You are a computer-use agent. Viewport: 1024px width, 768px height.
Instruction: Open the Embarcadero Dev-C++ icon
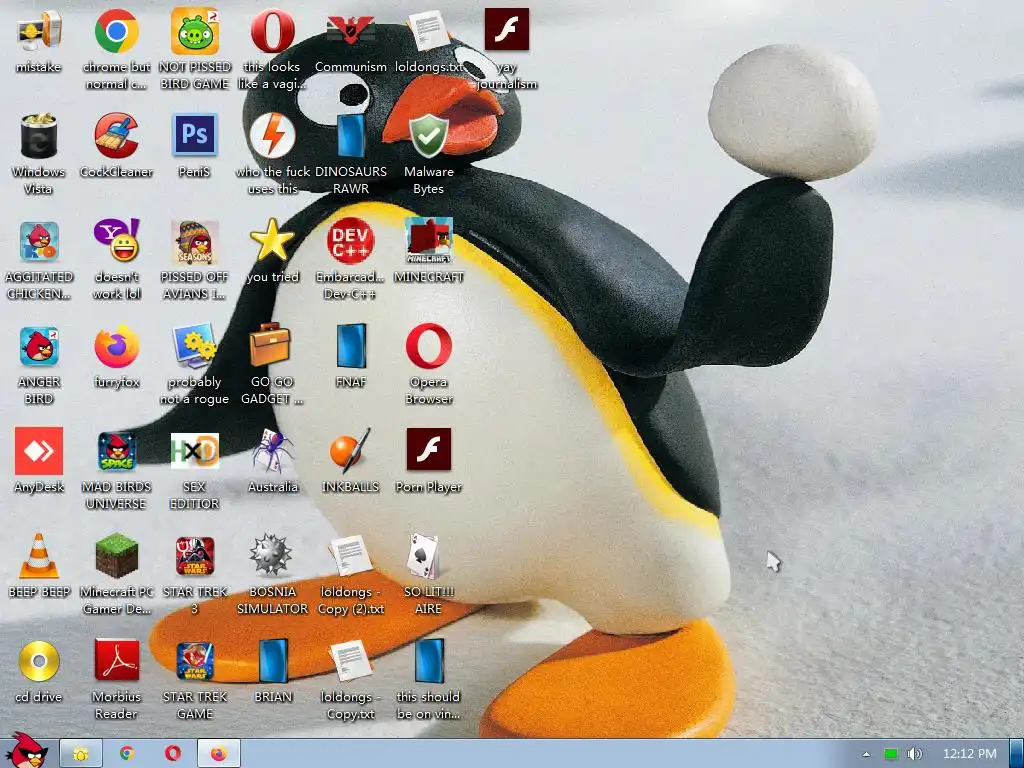(351, 240)
